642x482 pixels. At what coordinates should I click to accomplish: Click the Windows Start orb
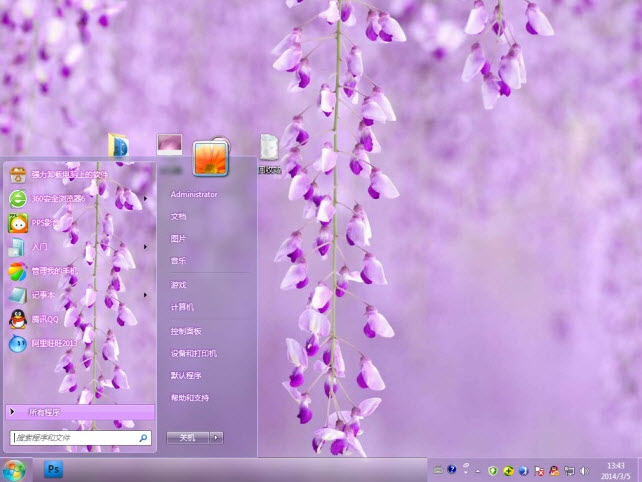pyautogui.click(x=14, y=469)
